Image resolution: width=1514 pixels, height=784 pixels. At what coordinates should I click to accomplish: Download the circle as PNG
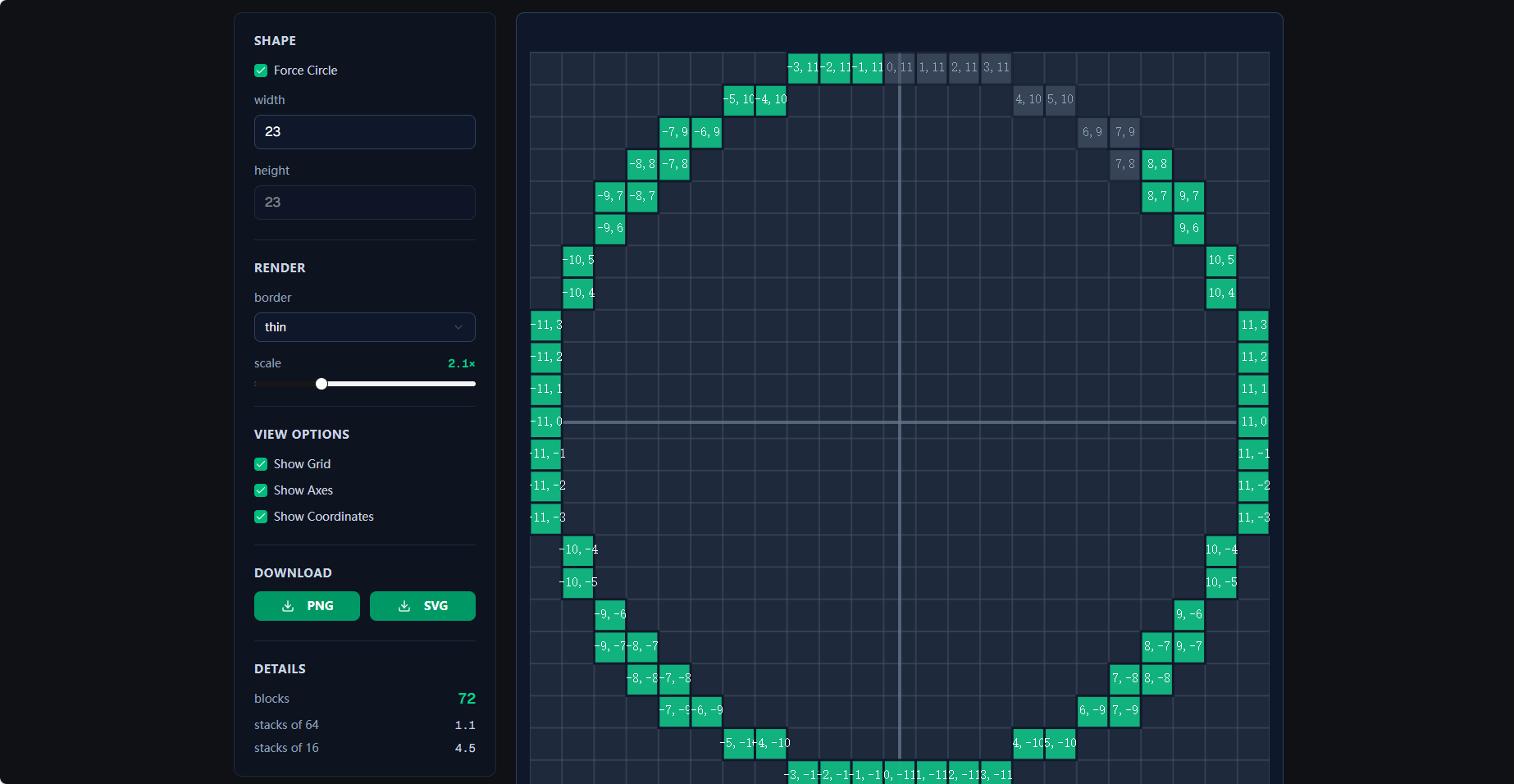click(x=307, y=606)
